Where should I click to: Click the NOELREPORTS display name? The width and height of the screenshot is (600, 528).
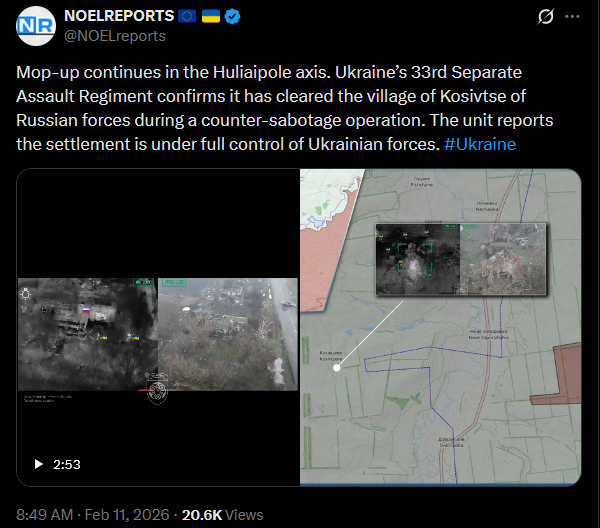[x=119, y=16]
